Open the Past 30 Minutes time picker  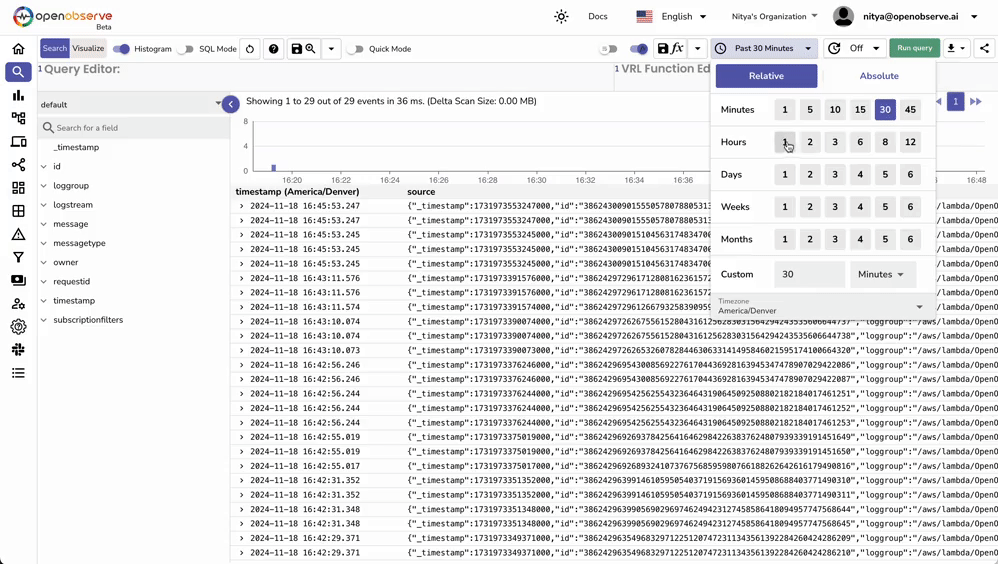click(764, 48)
